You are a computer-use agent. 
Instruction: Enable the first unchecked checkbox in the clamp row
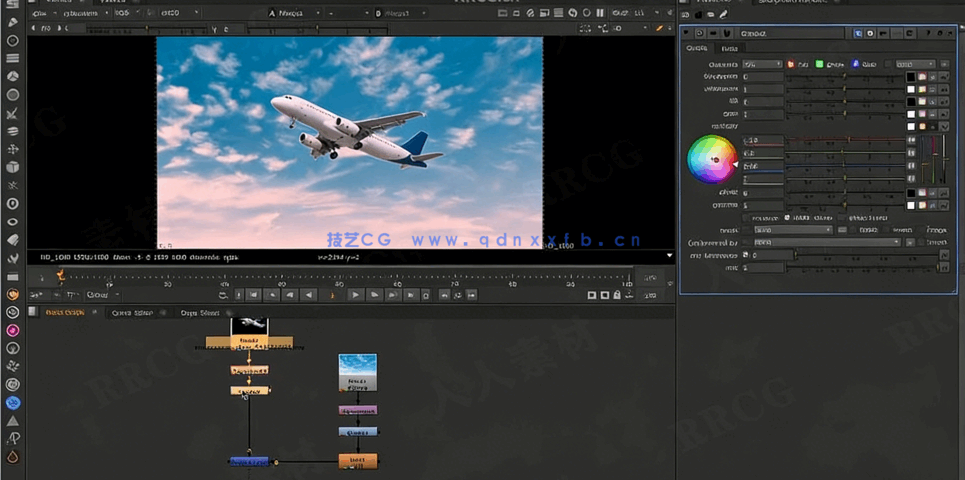pos(747,218)
